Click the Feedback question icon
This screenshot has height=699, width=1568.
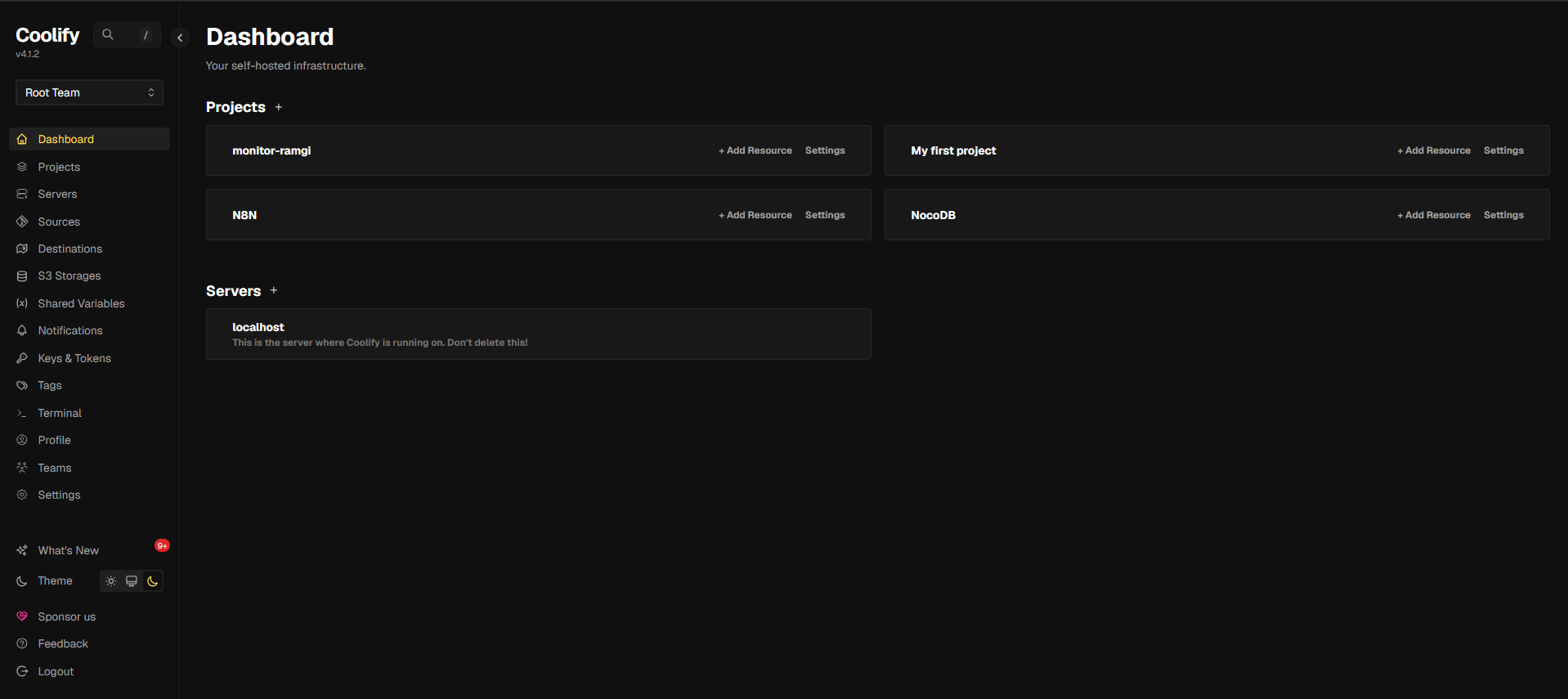click(x=22, y=643)
